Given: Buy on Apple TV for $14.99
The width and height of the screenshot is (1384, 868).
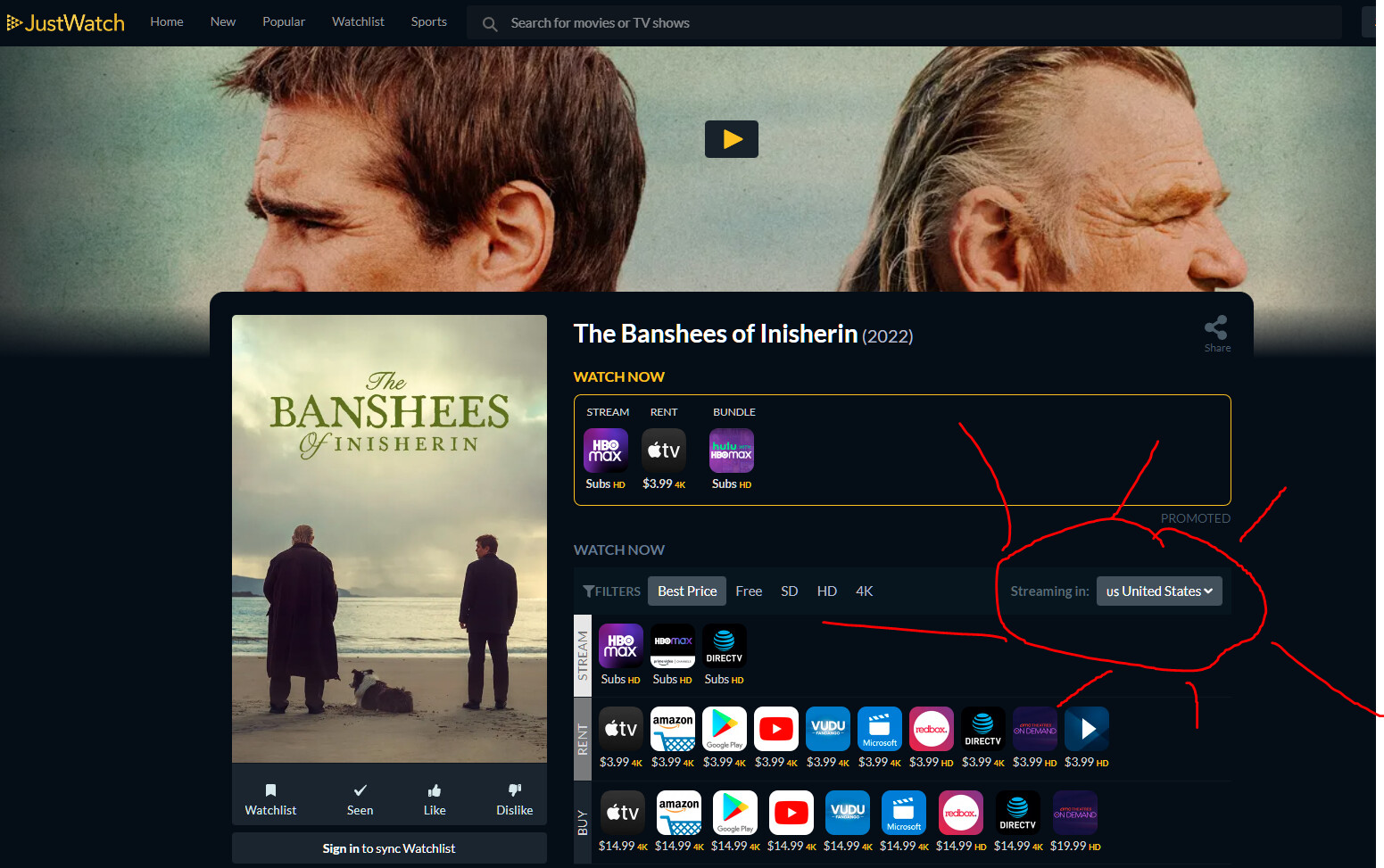Looking at the screenshot, I should [623, 813].
